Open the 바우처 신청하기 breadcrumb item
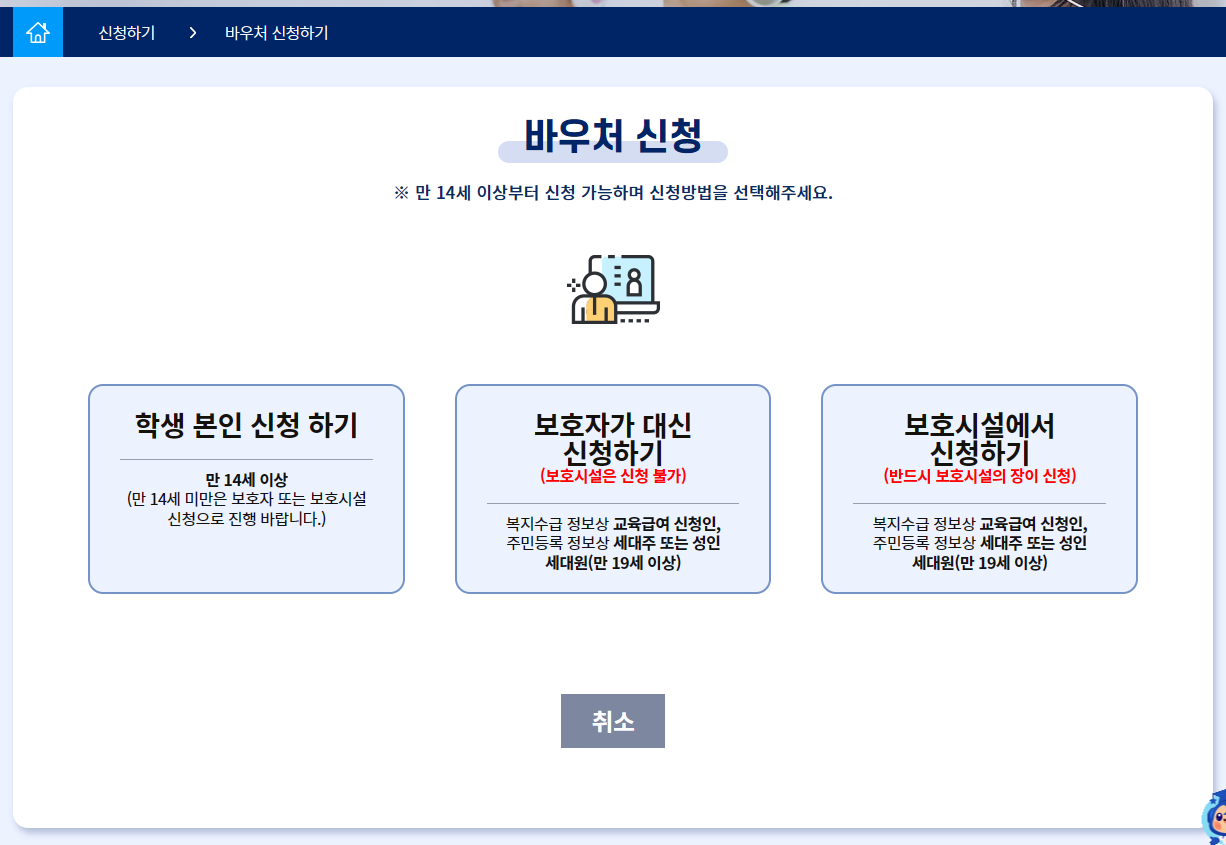This screenshot has height=845, width=1226. 278,31
